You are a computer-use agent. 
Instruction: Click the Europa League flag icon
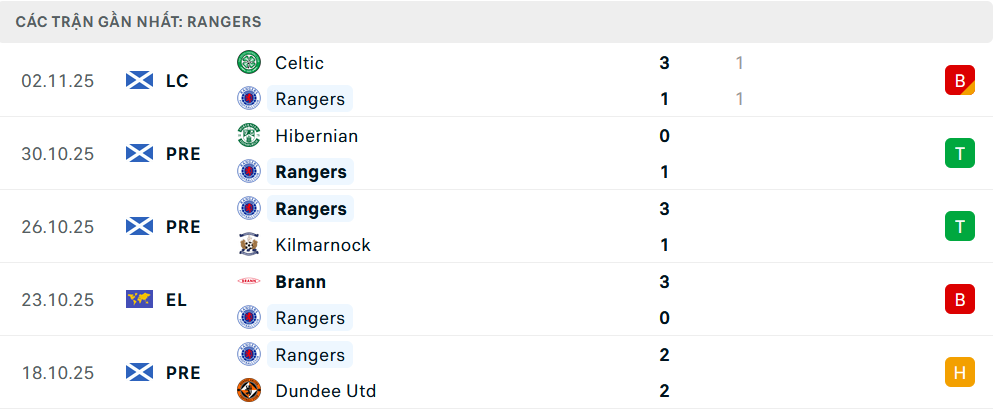click(x=139, y=299)
